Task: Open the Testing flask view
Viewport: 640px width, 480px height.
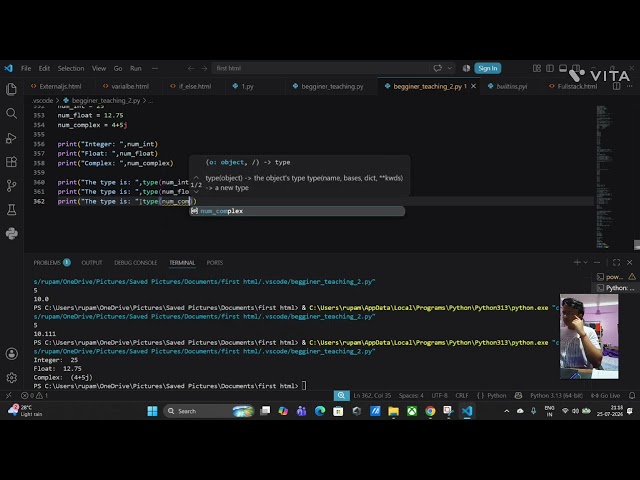Action: (11, 210)
